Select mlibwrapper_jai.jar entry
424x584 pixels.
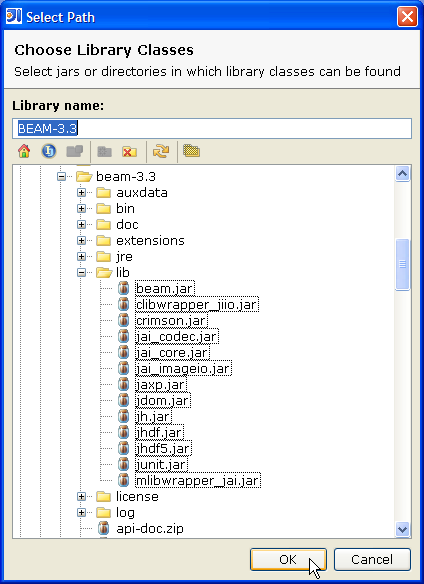tap(197, 481)
